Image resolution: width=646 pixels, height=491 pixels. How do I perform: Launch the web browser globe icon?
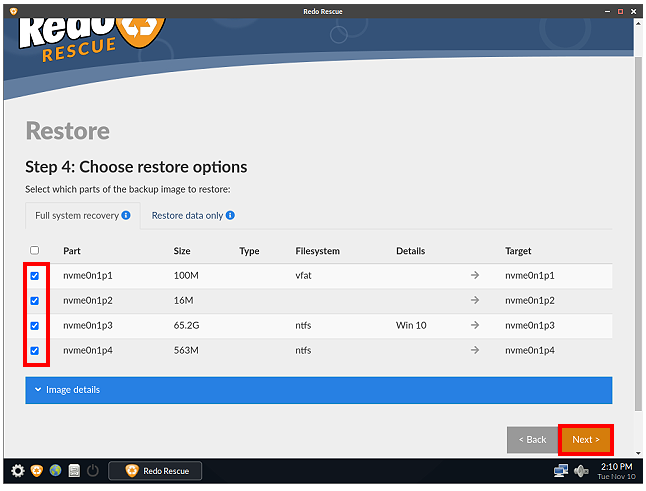click(x=55, y=470)
